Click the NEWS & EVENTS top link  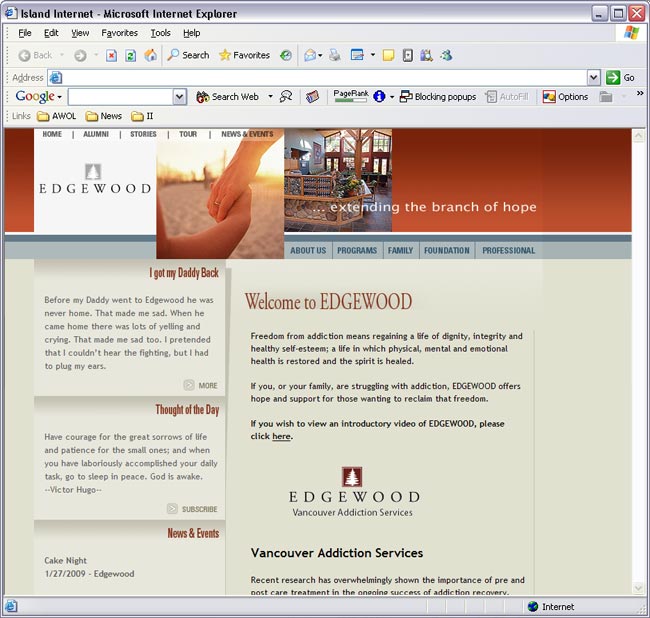click(x=247, y=134)
